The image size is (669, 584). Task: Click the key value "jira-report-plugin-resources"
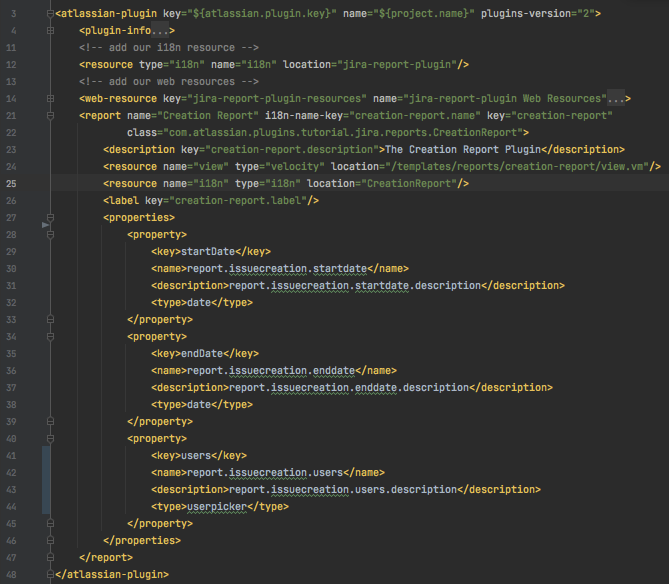(x=277, y=99)
